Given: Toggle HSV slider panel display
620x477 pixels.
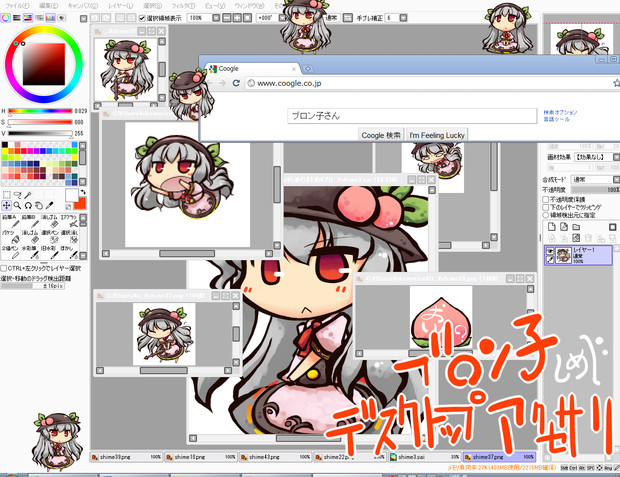Looking at the screenshot, I should (28, 18).
